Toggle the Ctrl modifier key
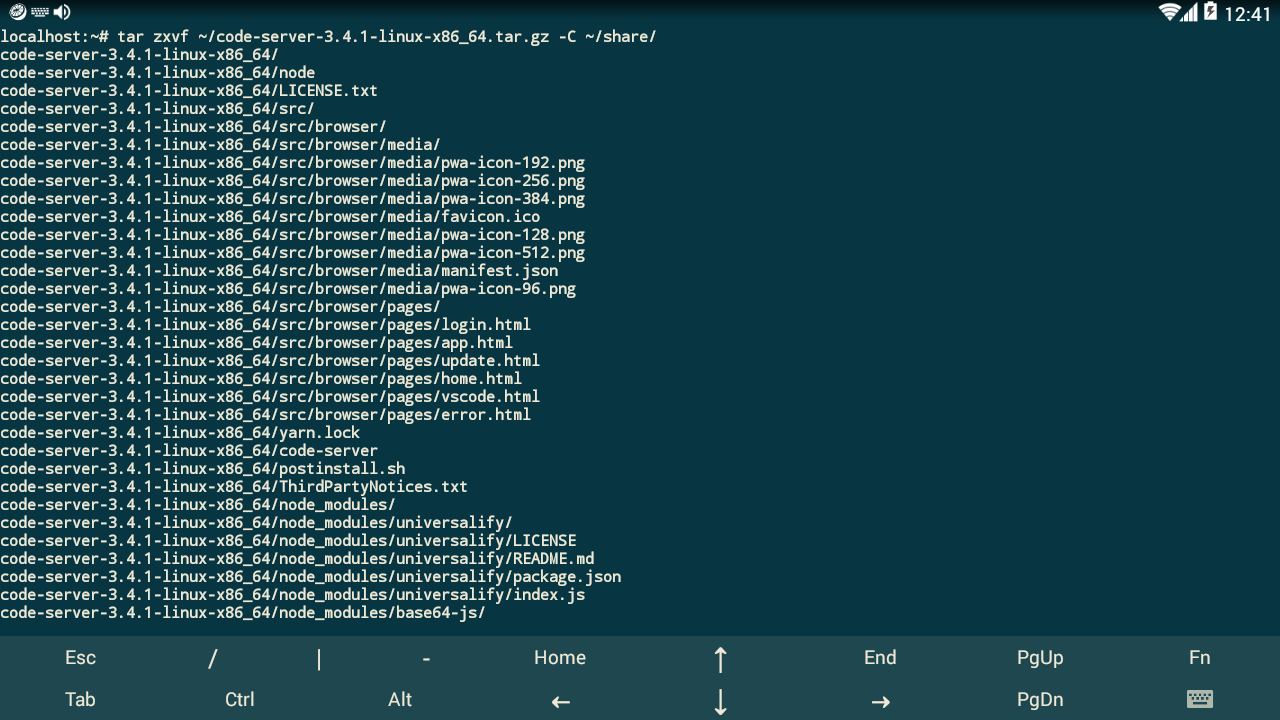Image resolution: width=1280 pixels, height=720 pixels. [240, 699]
